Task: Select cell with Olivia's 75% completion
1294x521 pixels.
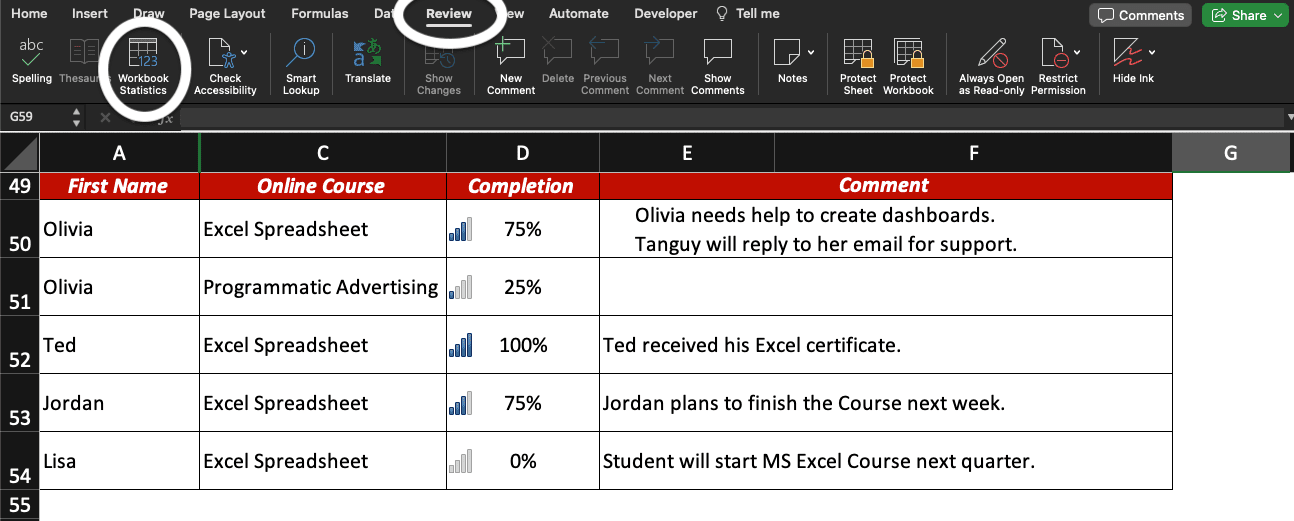Action: (522, 229)
